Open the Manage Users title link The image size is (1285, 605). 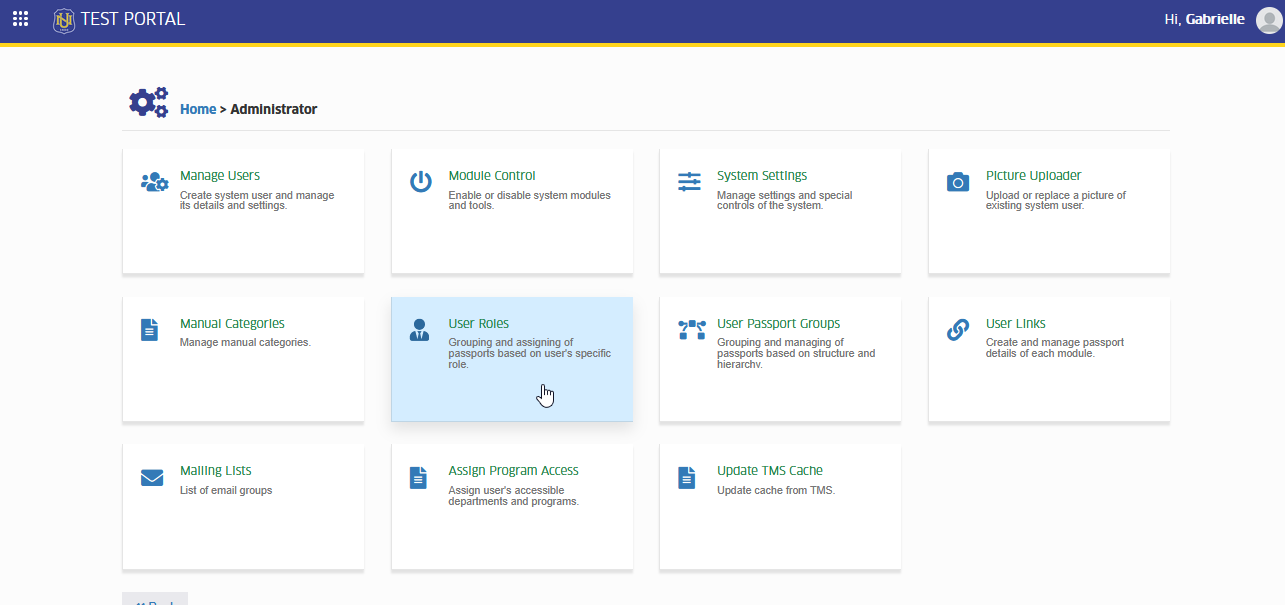pyautogui.click(x=220, y=175)
